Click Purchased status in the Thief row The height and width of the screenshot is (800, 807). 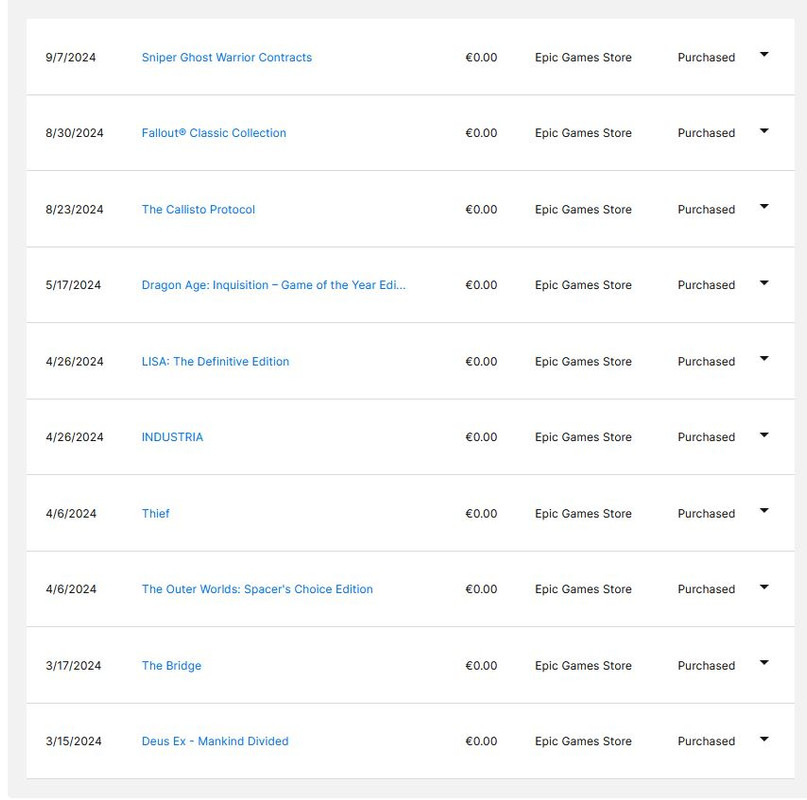(706, 513)
